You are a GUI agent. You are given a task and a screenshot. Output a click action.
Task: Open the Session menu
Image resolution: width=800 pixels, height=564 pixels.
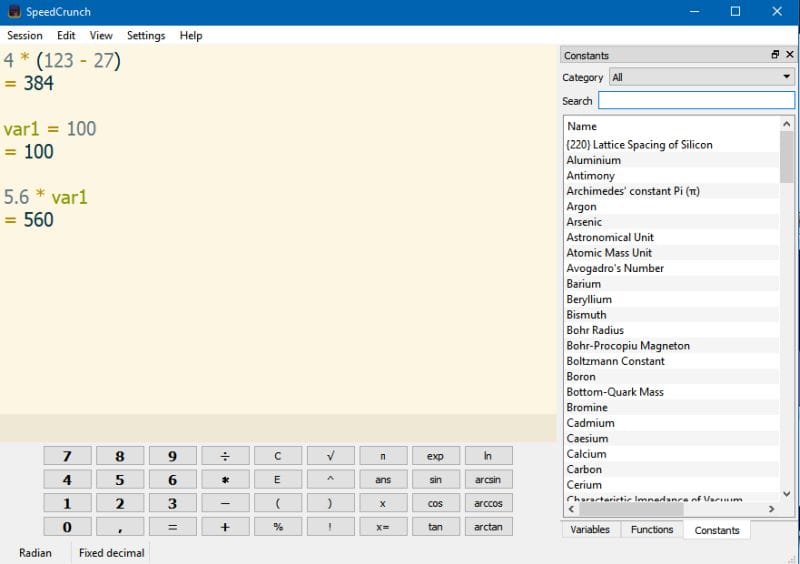[x=25, y=35]
